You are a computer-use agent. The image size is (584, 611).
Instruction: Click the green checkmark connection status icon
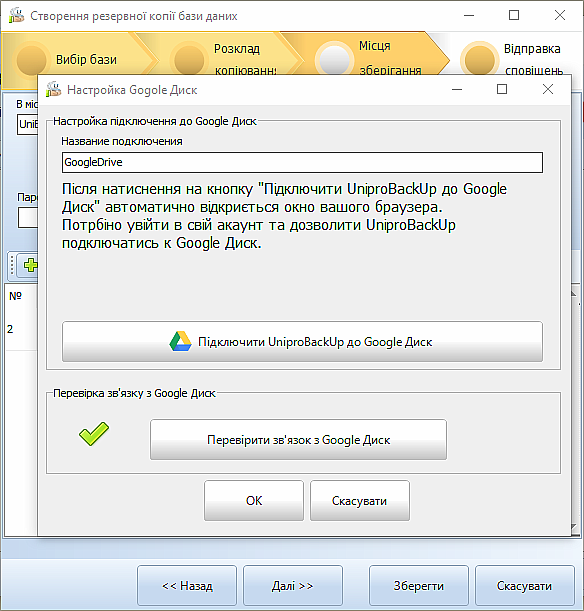94,433
